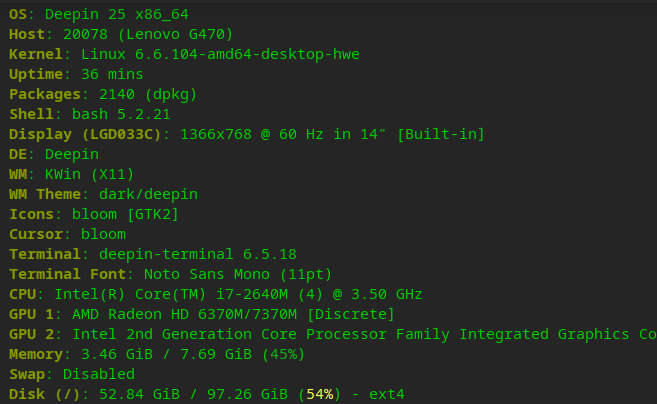The height and width of the screenshot is (404, 657).
Task: Select the Icons: bloom [GTK2] line
Action: coord(94,215)
